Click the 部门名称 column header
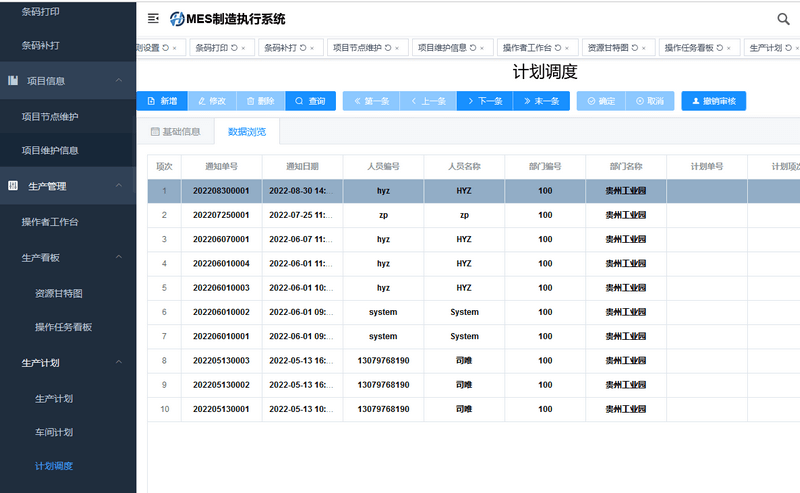The image size is (800, 493). [626, 166]
